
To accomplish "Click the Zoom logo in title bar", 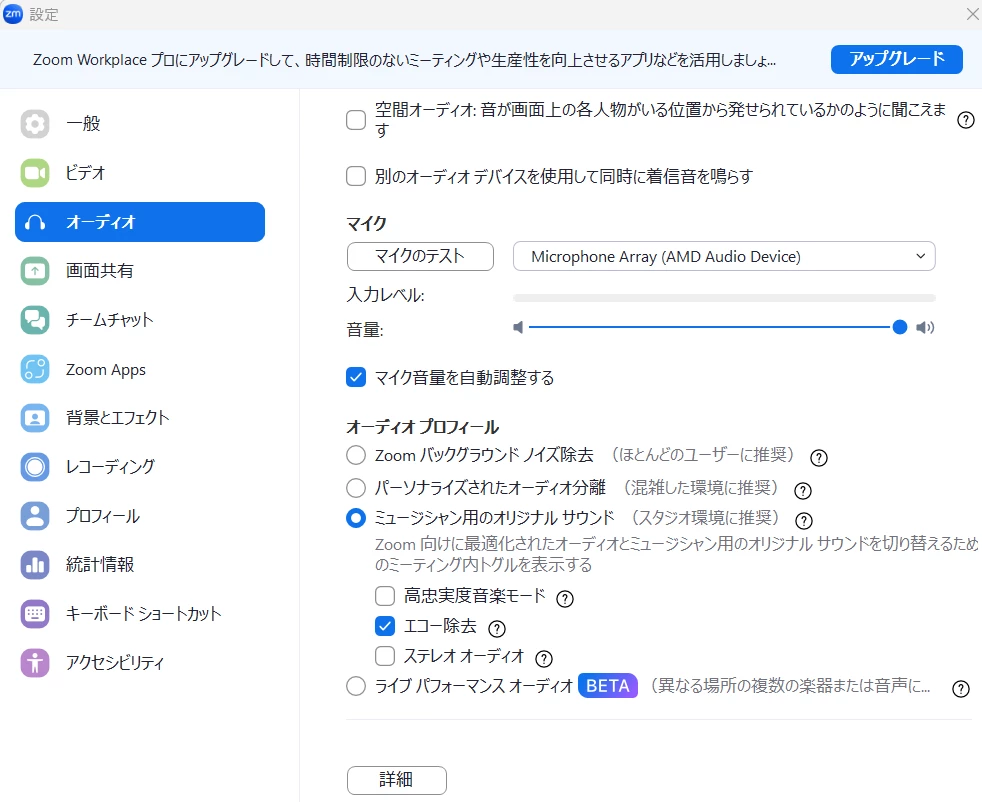I will [13, 13].
